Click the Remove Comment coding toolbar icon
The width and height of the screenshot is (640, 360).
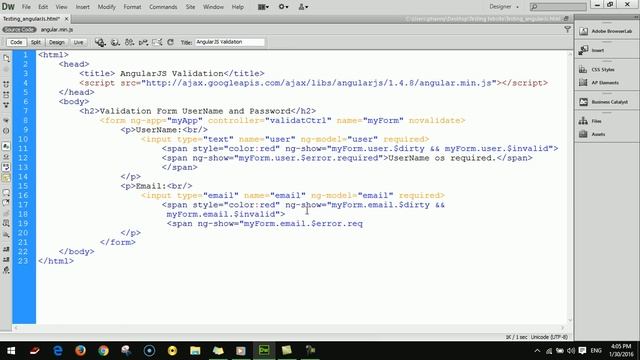[6, 203]
